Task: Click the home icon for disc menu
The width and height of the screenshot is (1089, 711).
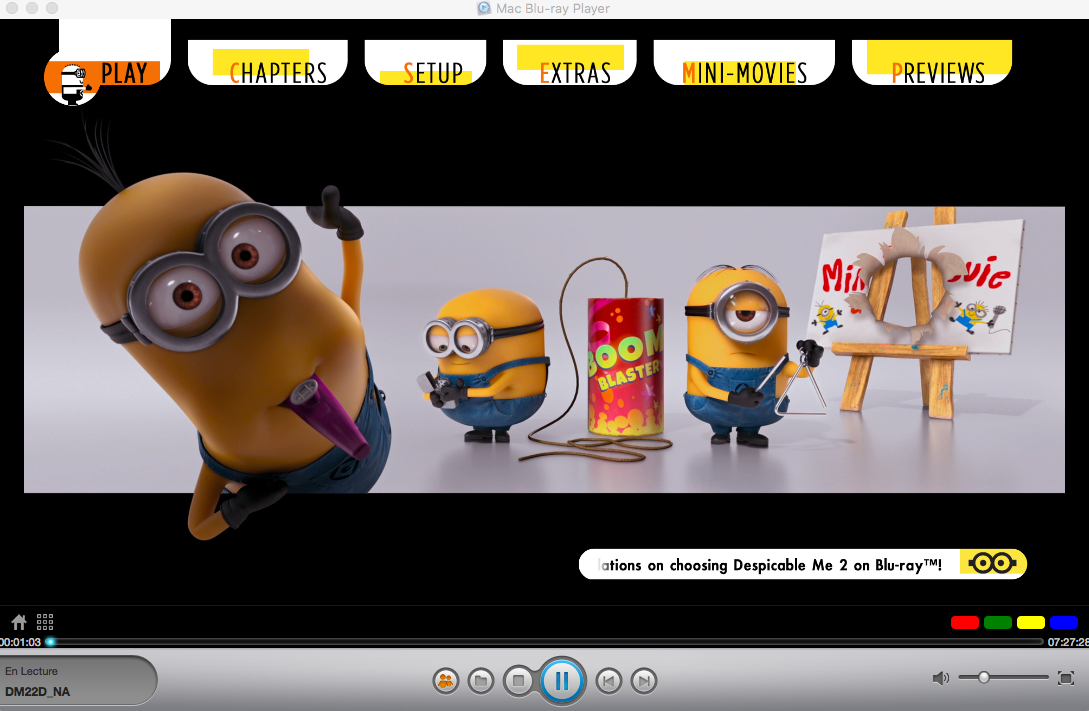Action: tap(19, 622)
